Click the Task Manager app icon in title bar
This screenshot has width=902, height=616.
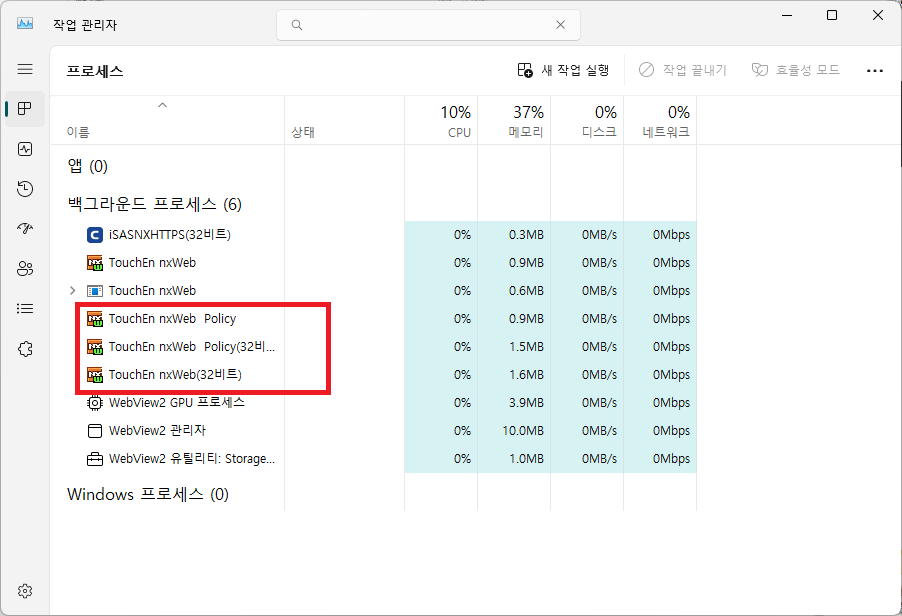pos(25,24)
